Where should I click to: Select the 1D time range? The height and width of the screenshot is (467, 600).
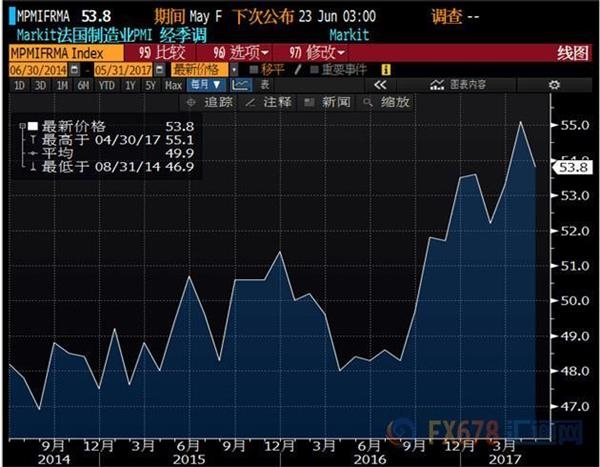pos(19,85)
